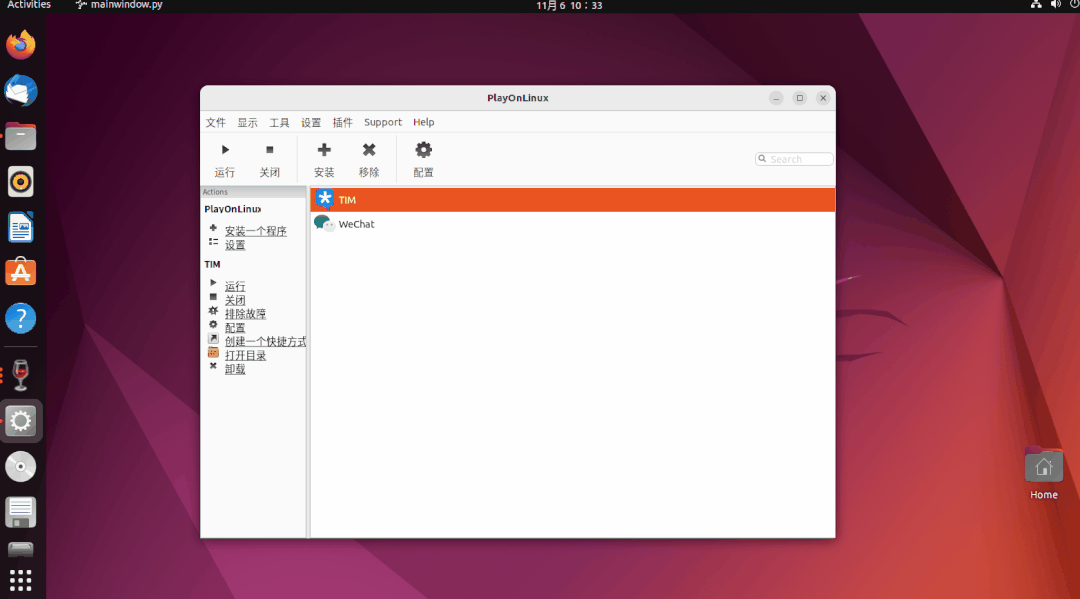The width and height of the screenshot is (1080, 599).
Task: Click the 排除故障 debug link
Action: point(245,313)
